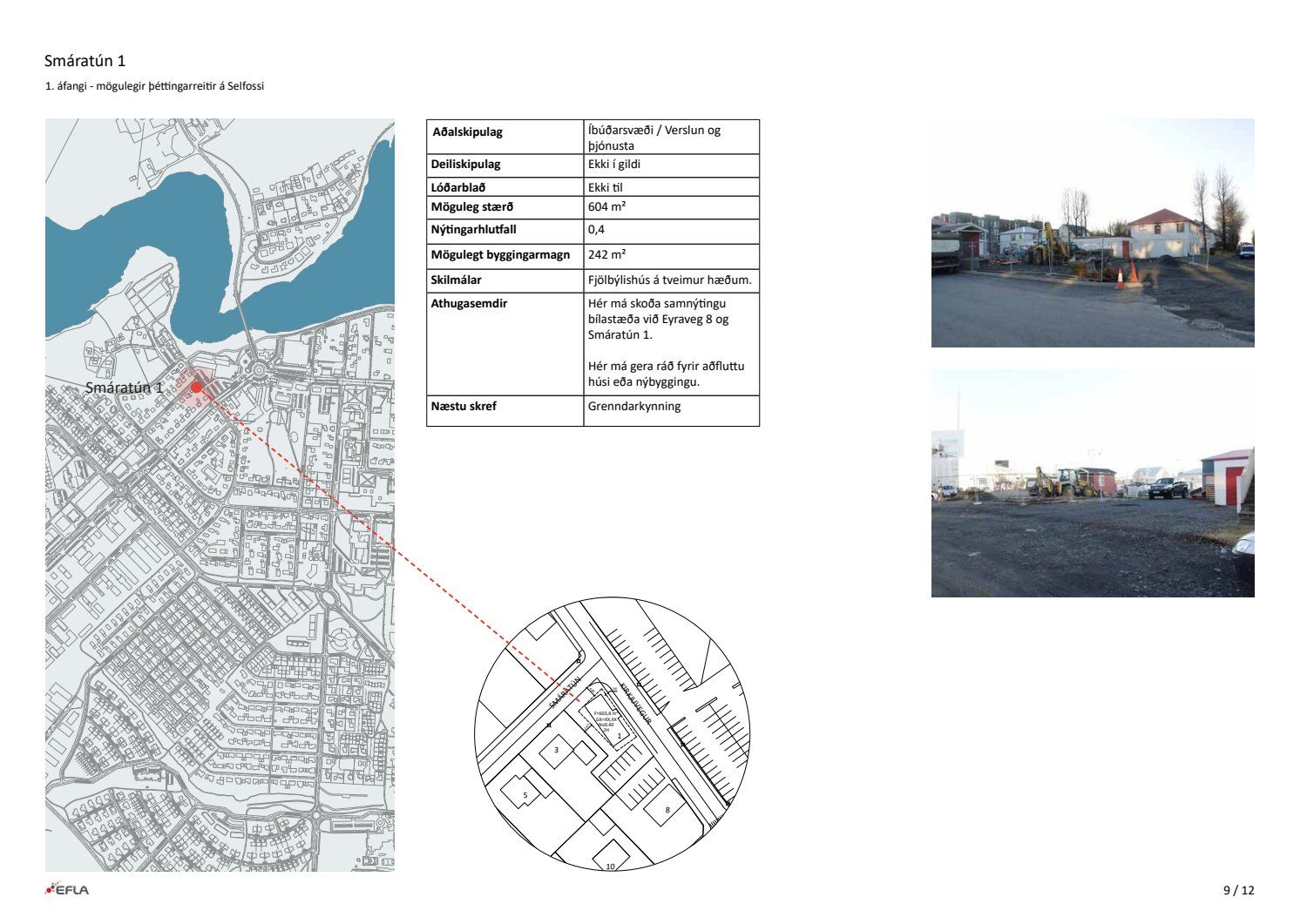Open the top construction site photo

pyautogui.click(x=1092, y=233)
